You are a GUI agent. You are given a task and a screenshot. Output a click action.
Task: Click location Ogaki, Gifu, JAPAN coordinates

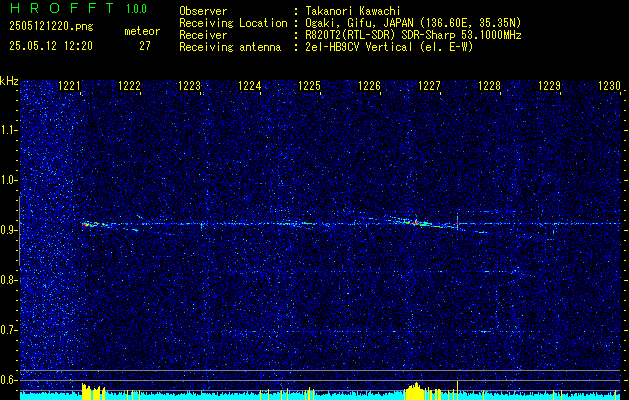[x=413, y=23]
